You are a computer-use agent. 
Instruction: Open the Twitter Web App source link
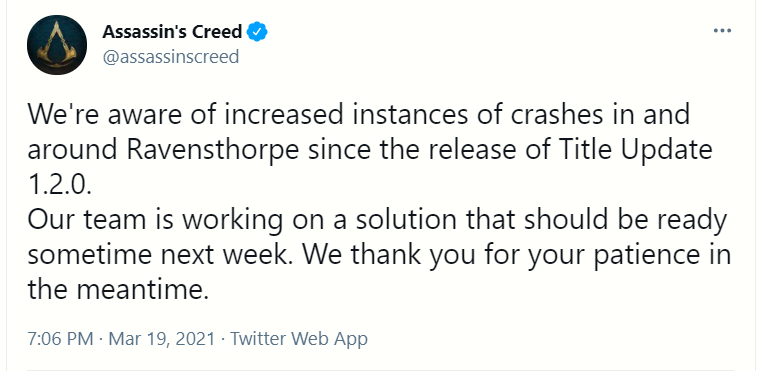coord(299,339)
